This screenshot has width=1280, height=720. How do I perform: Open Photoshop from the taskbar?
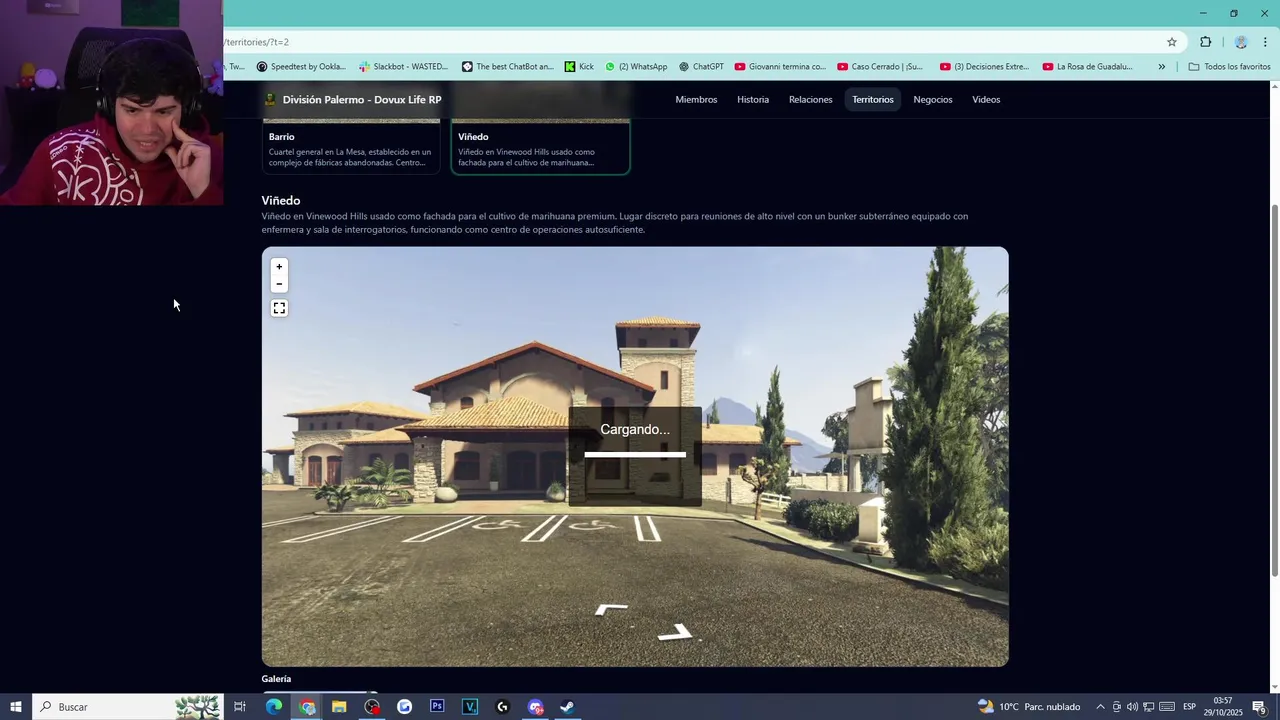tap(437, 707)
